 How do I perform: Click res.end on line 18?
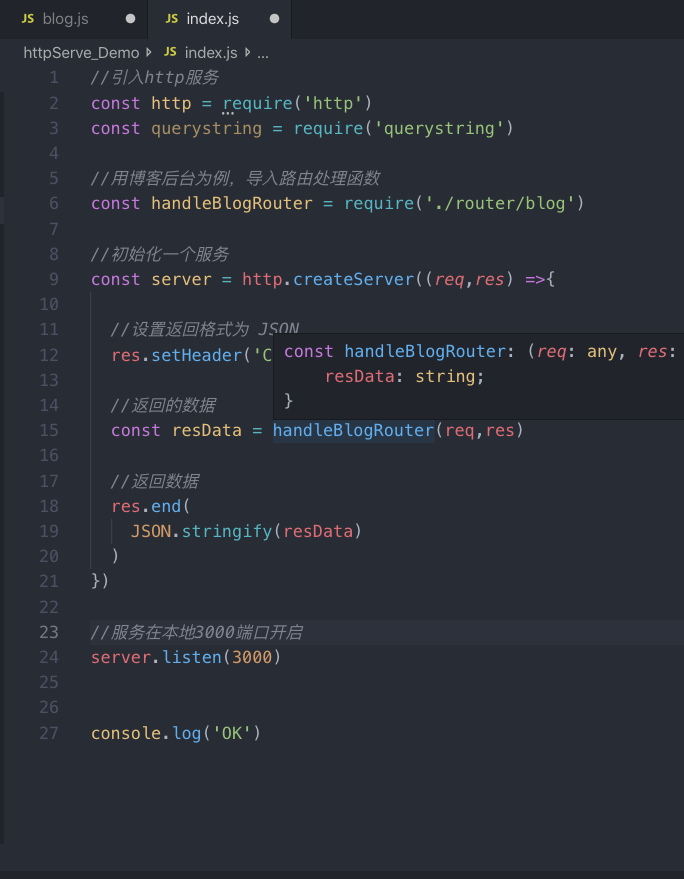pos(146,506)
